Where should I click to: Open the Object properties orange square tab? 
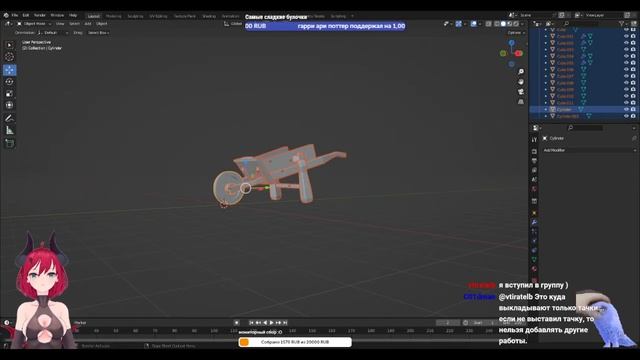tap(534, 213)
